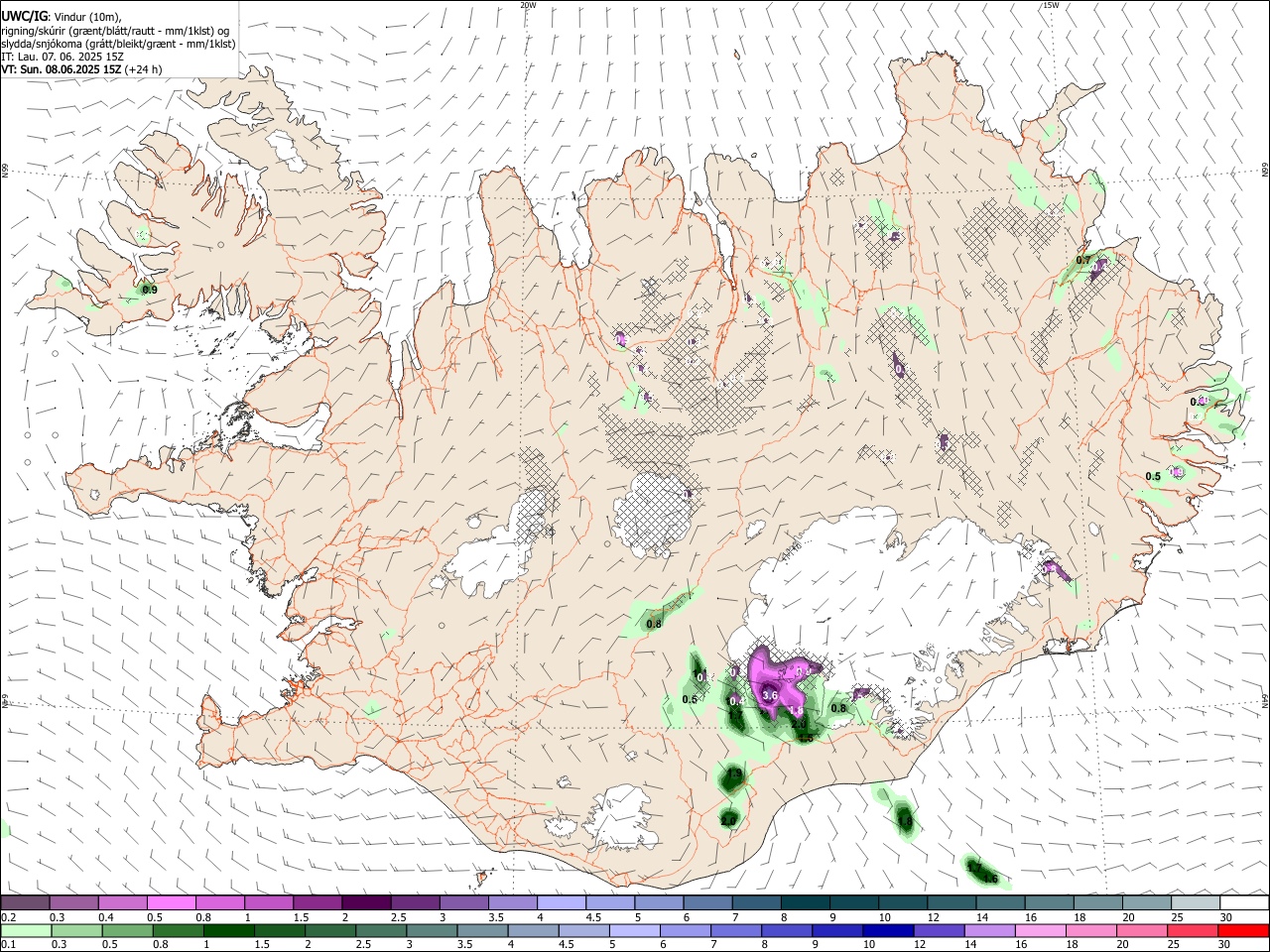This screenshot has height=952, width=1270.
Task: Select the light grey 25–30 swatch in top legend row
Action: (1195, 902)
